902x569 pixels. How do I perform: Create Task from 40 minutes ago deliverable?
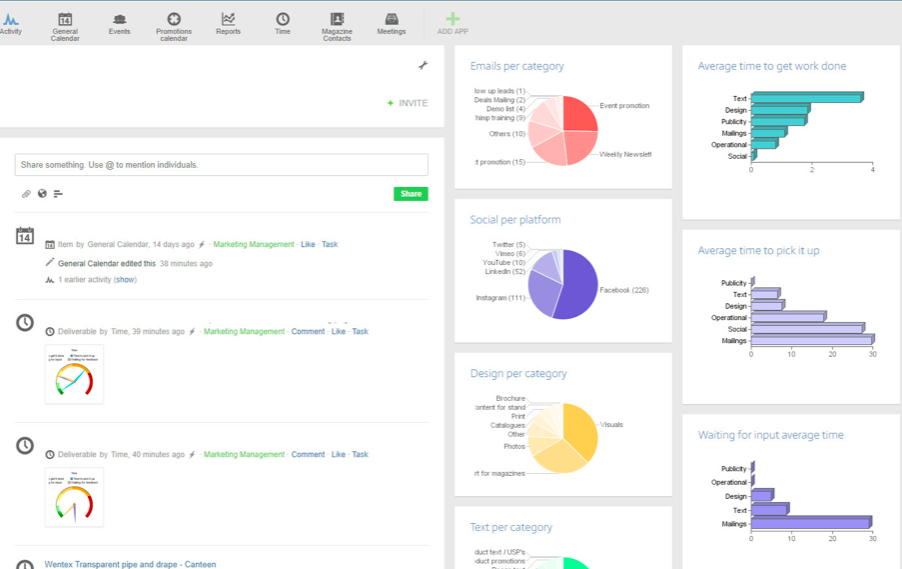[360, 455]
